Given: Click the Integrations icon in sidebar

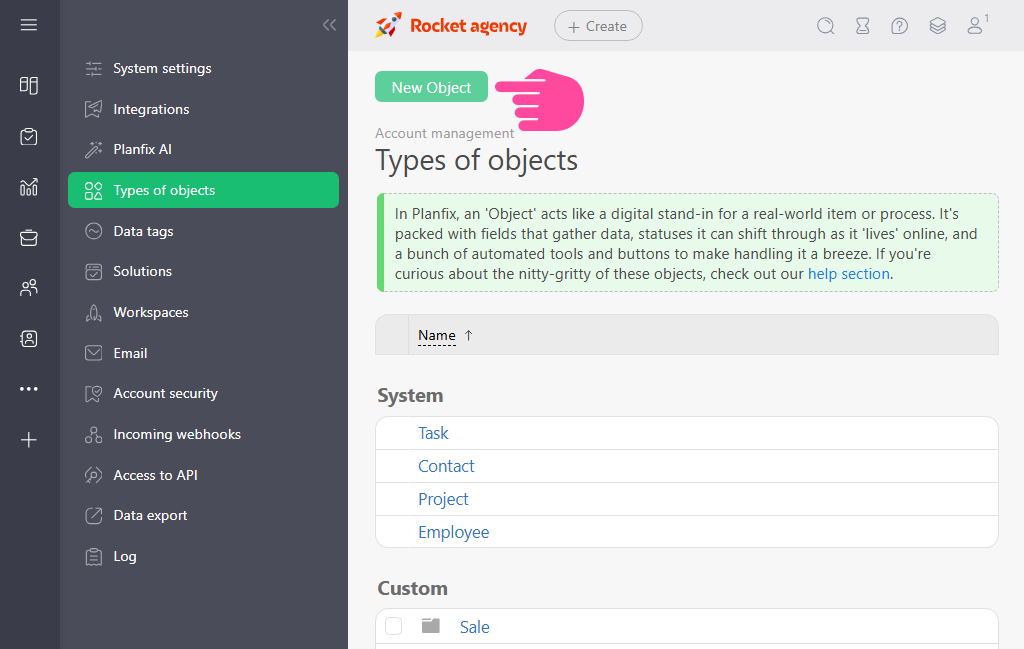Looking at the screenshot, I should pyautogui.click(x=93, y=109).
